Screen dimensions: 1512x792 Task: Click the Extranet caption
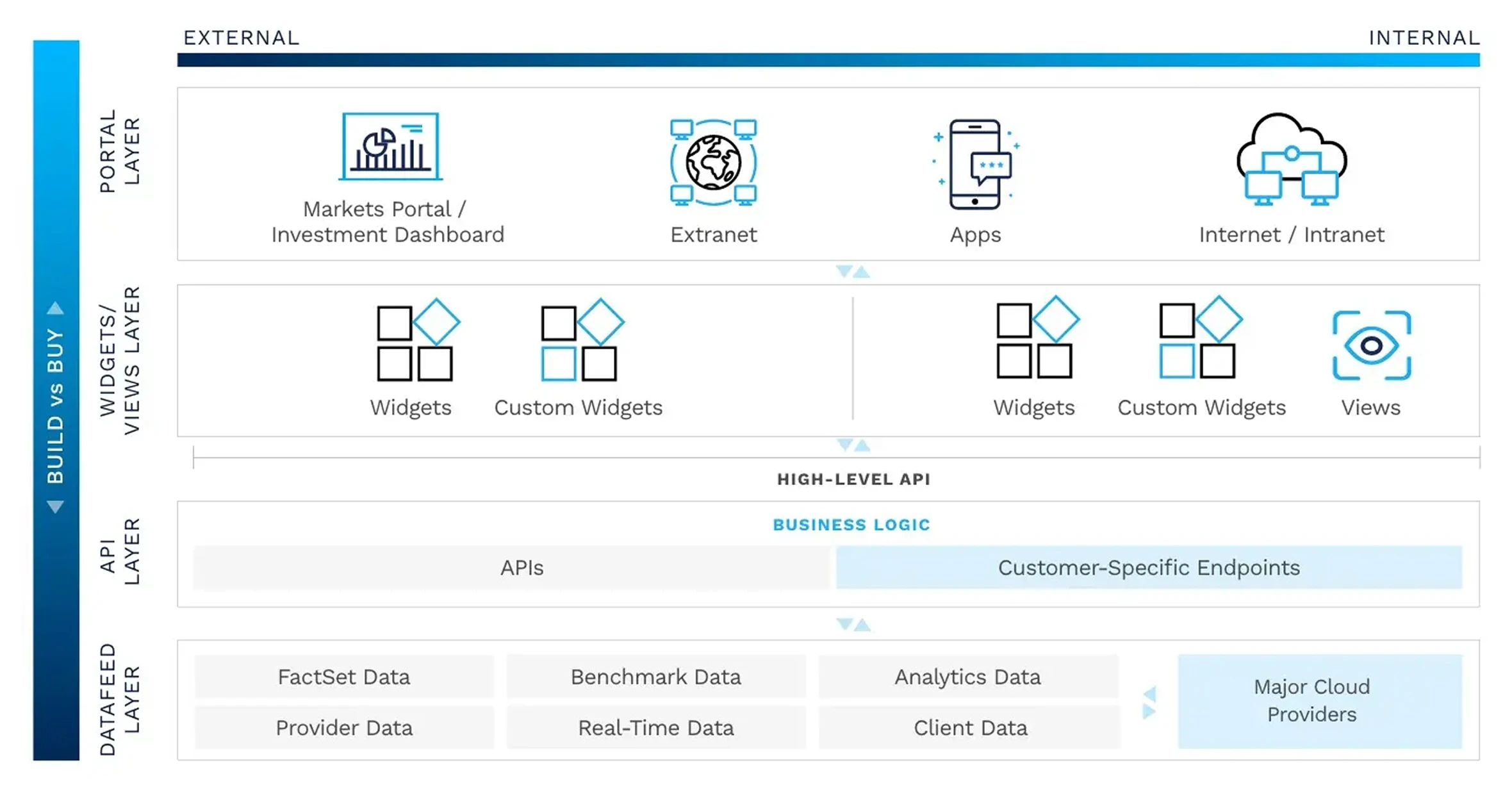[714, 235]
